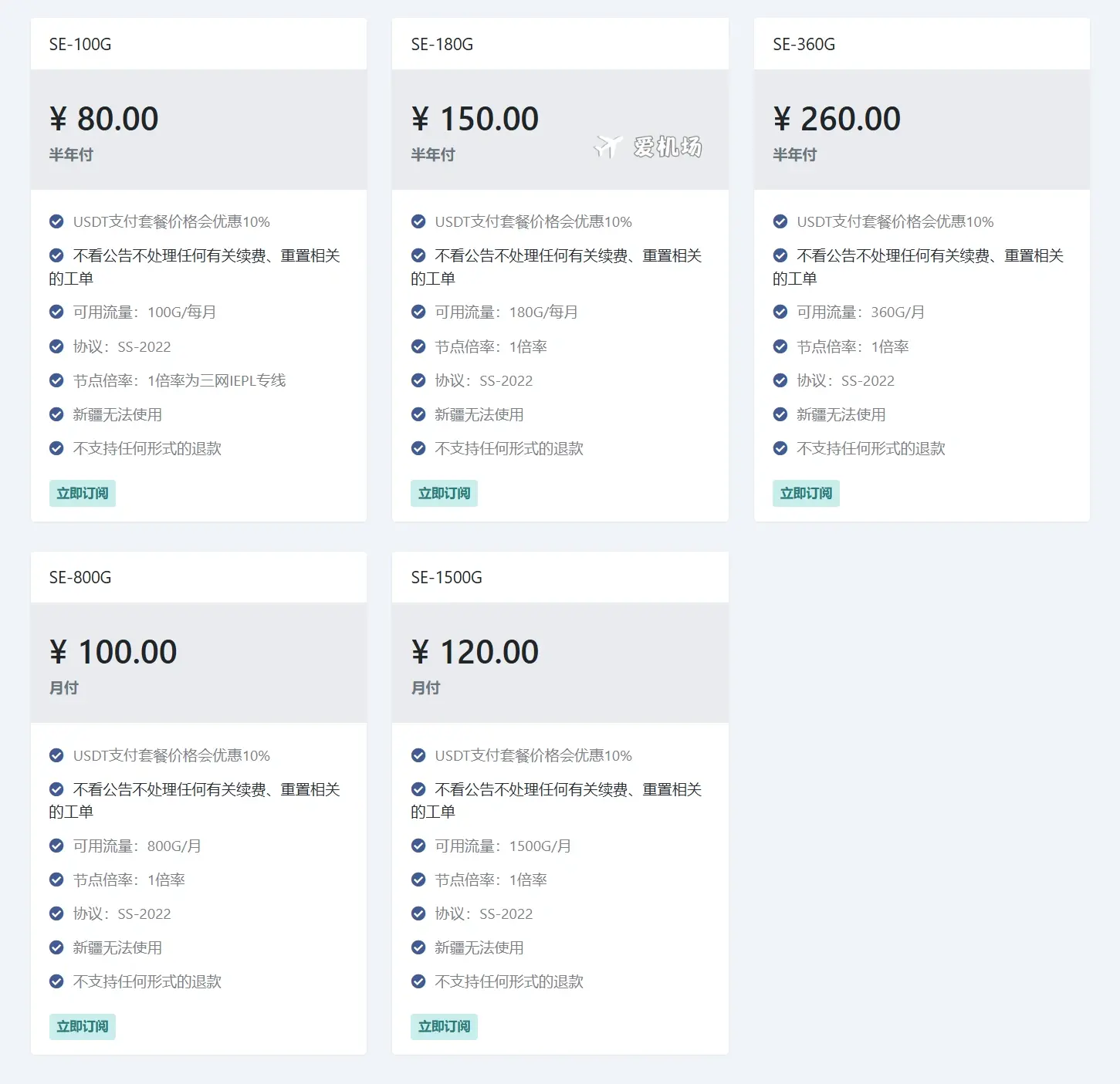Click 新疆无法使用 check icon in SE-1500G card

(418, 947)
